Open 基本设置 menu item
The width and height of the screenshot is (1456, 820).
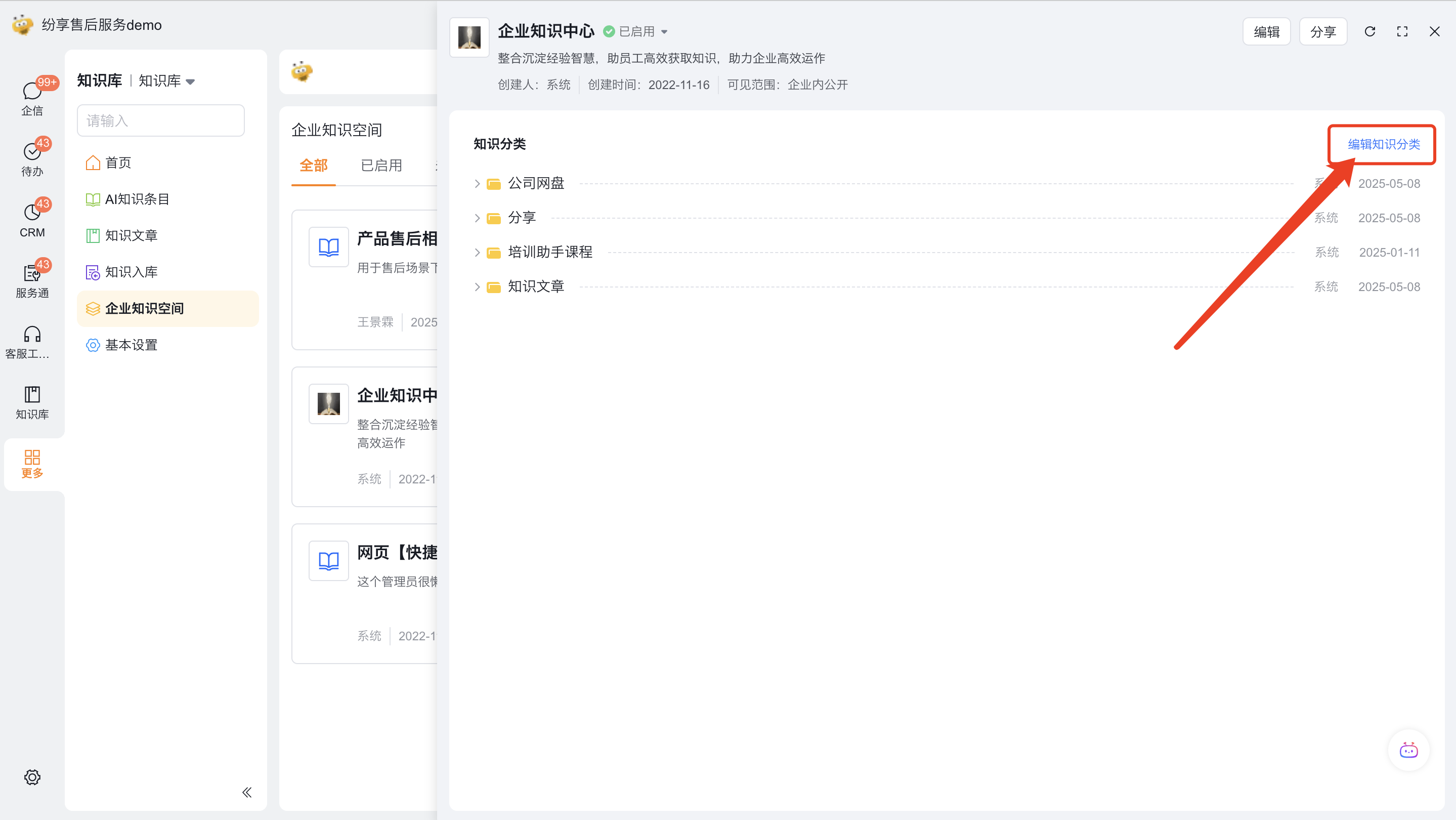tap(168, 345)
